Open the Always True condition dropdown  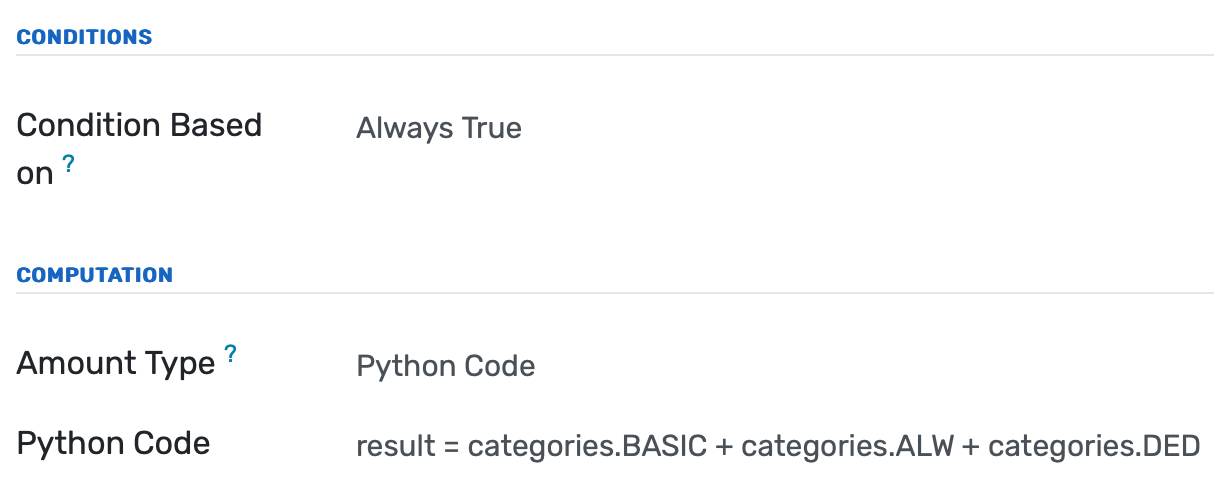(x=439, y=128)
